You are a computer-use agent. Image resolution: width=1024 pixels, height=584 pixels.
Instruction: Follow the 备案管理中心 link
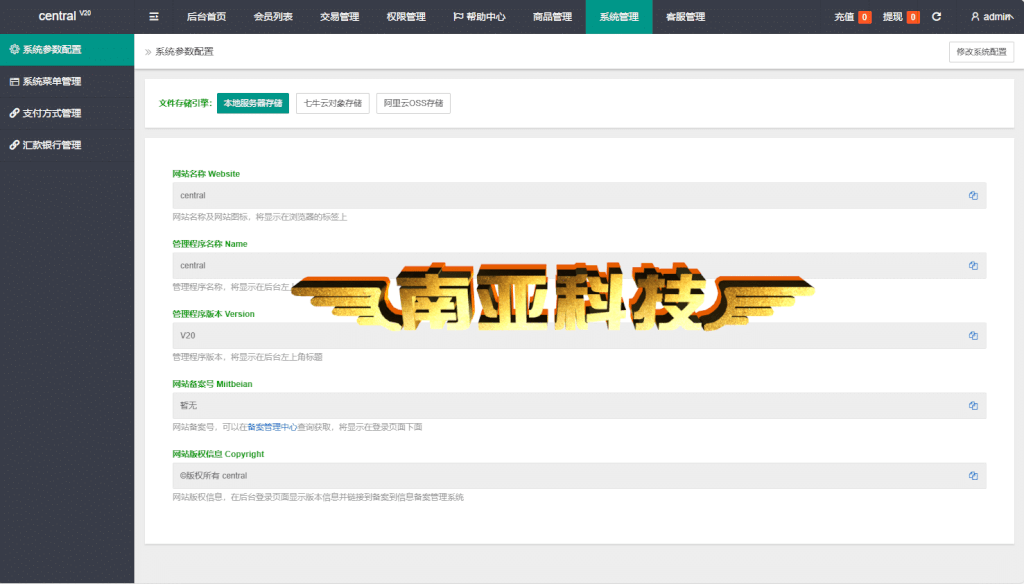click(x=272, y=427)
